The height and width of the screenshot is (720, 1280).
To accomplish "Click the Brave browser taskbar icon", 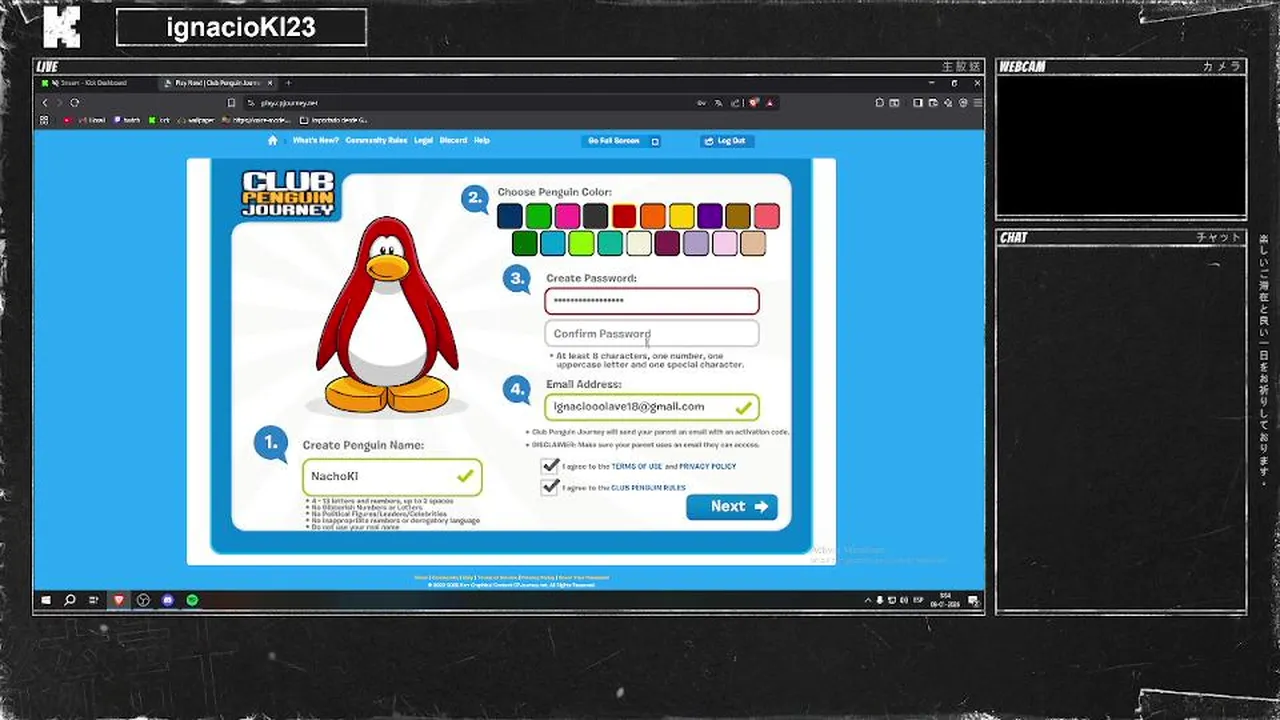I will (119, 600).
